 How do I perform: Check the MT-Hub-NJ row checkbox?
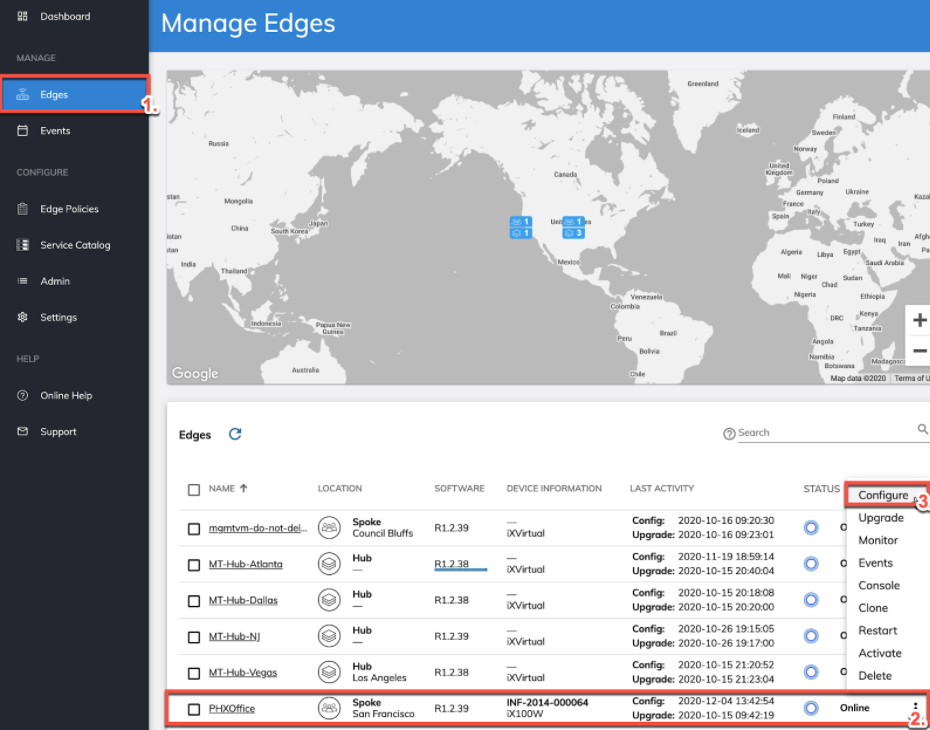pyautogui.click(x=194, y=637)
